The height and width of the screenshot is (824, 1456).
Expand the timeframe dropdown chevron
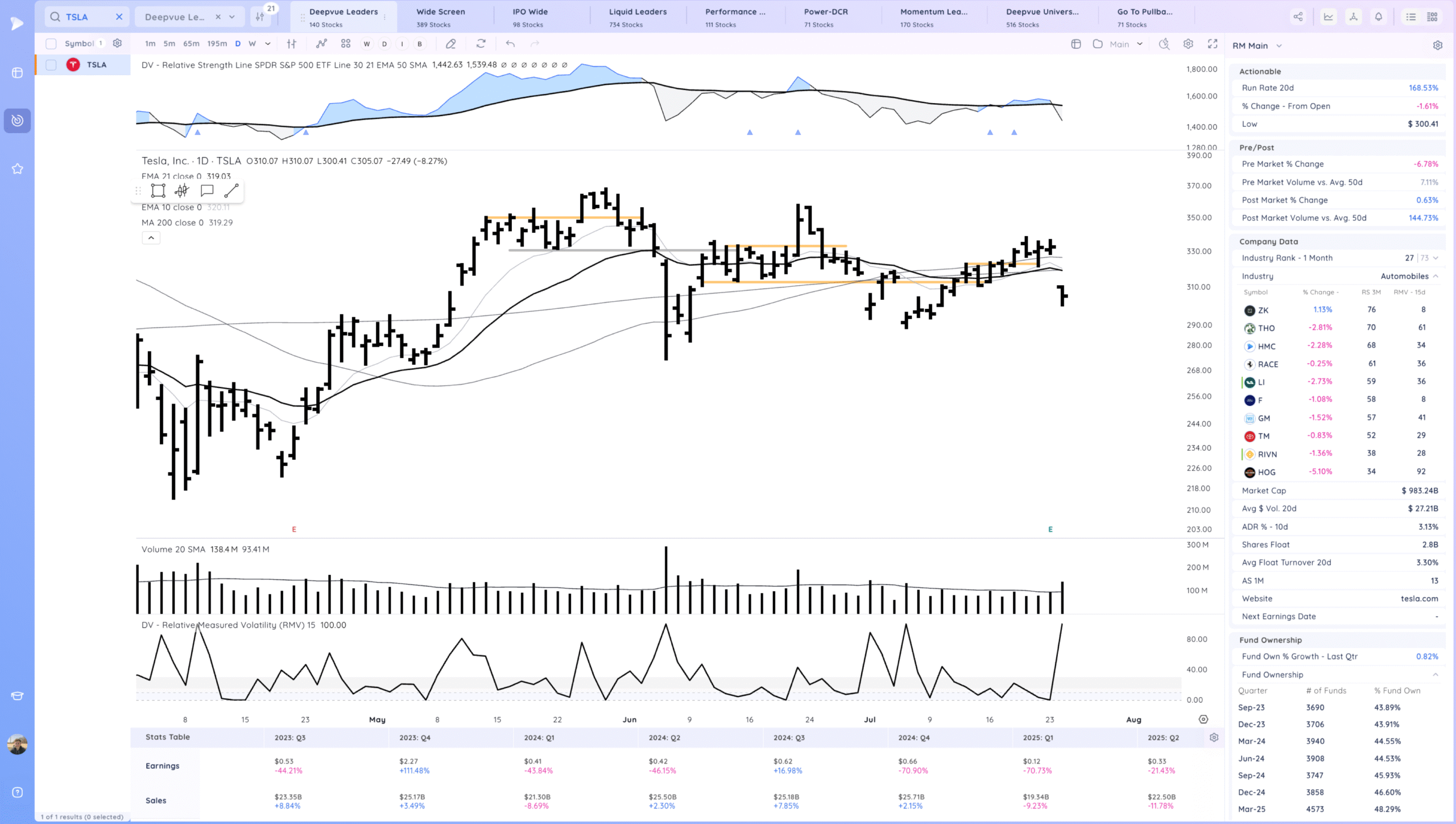(x=267, y=44)
